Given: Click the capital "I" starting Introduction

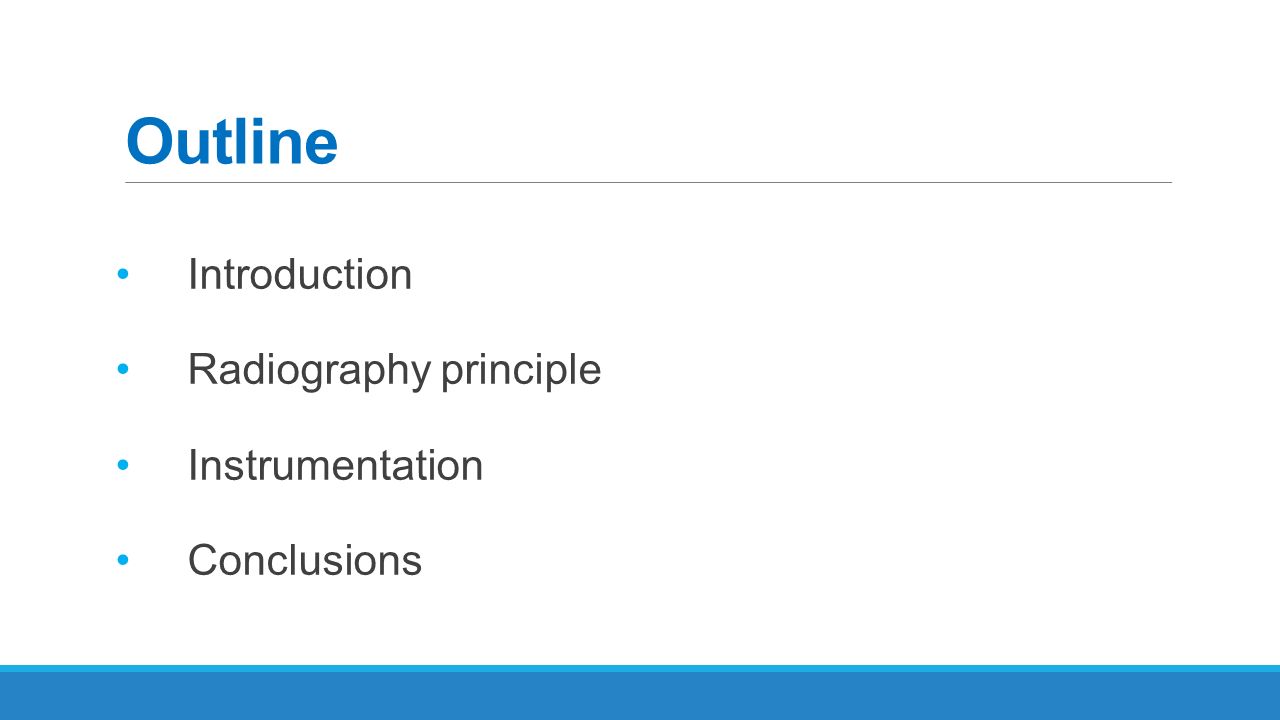Looking at the screenshot, I should pyautogui.click(x=193, y=275).
